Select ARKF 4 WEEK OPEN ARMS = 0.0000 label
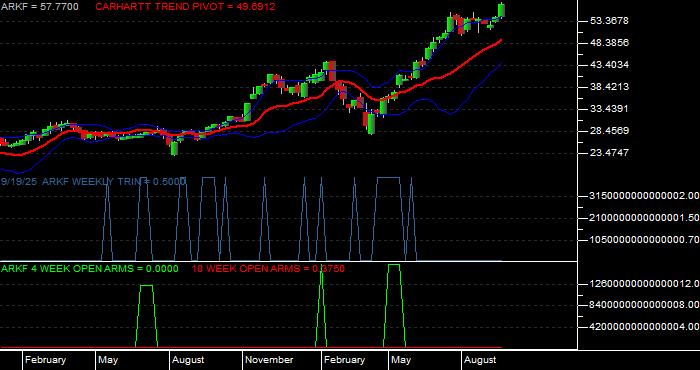Viewport: 700px width, 370px height. [x=90, y=269]
